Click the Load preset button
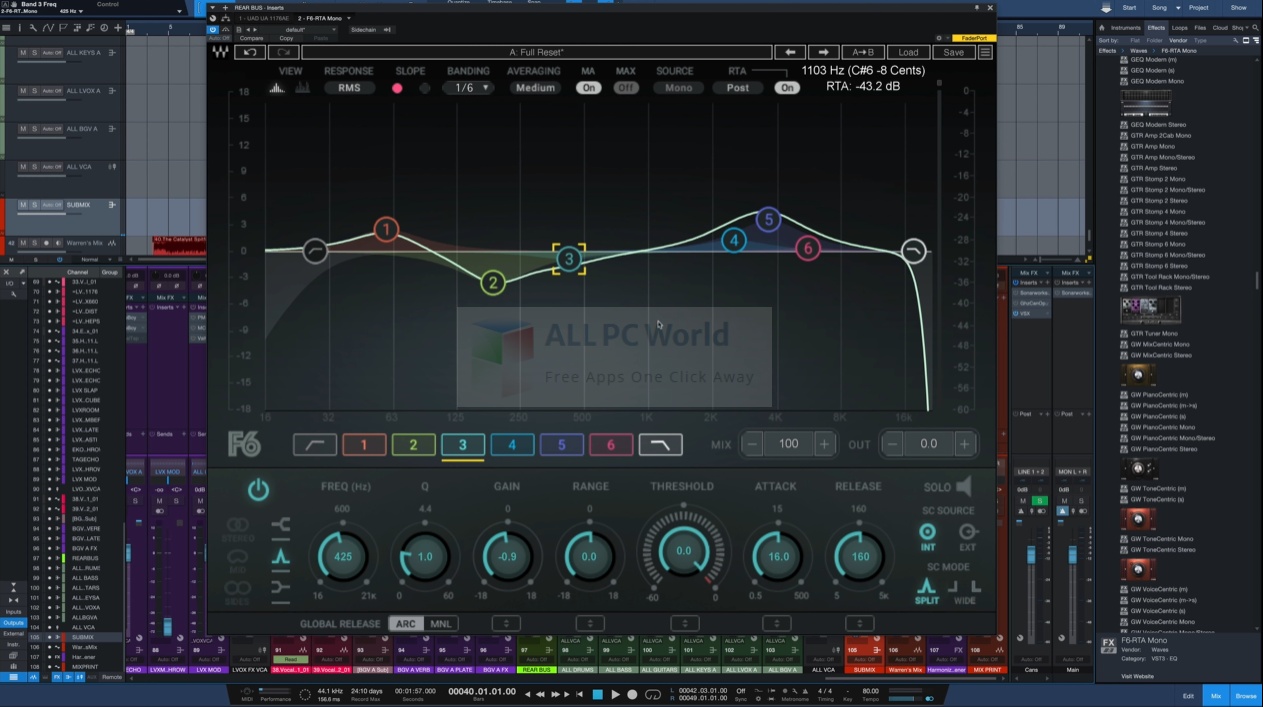 click(x=908, y=52)
